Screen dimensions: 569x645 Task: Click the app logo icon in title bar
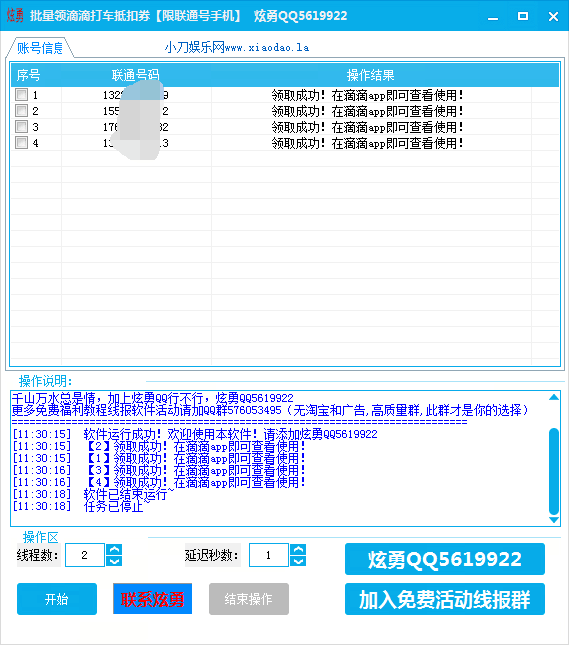(15, 15)
